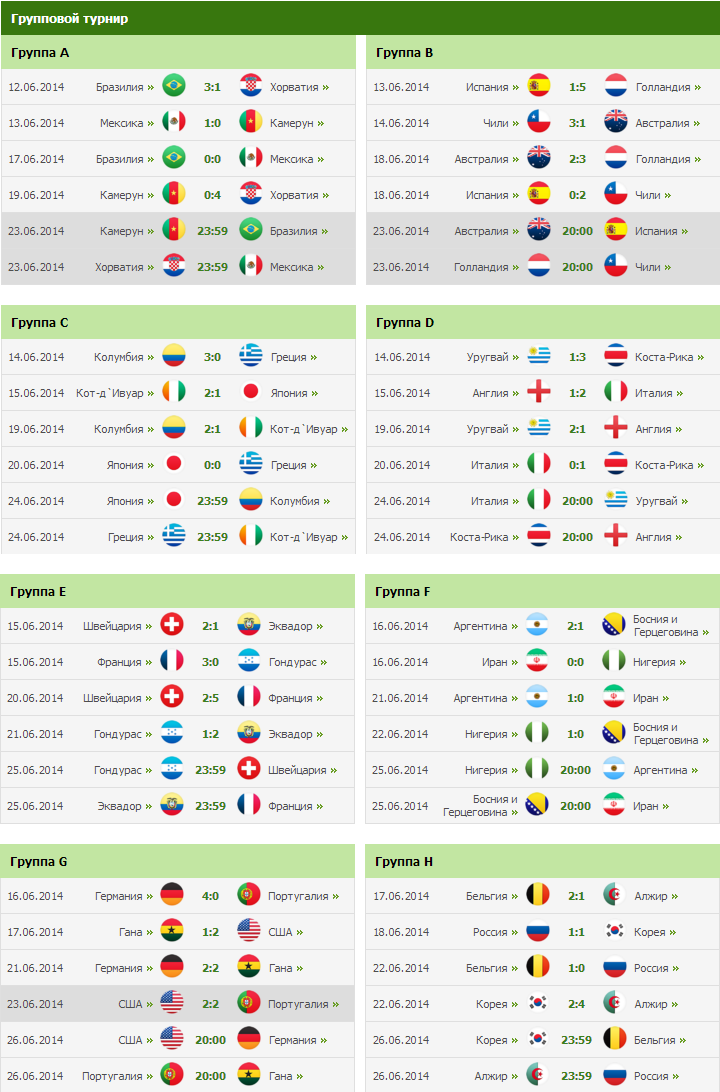Click the Групповой турнир title bar
The height and width of the screenshot is (1092, 720).
point(360,18)
